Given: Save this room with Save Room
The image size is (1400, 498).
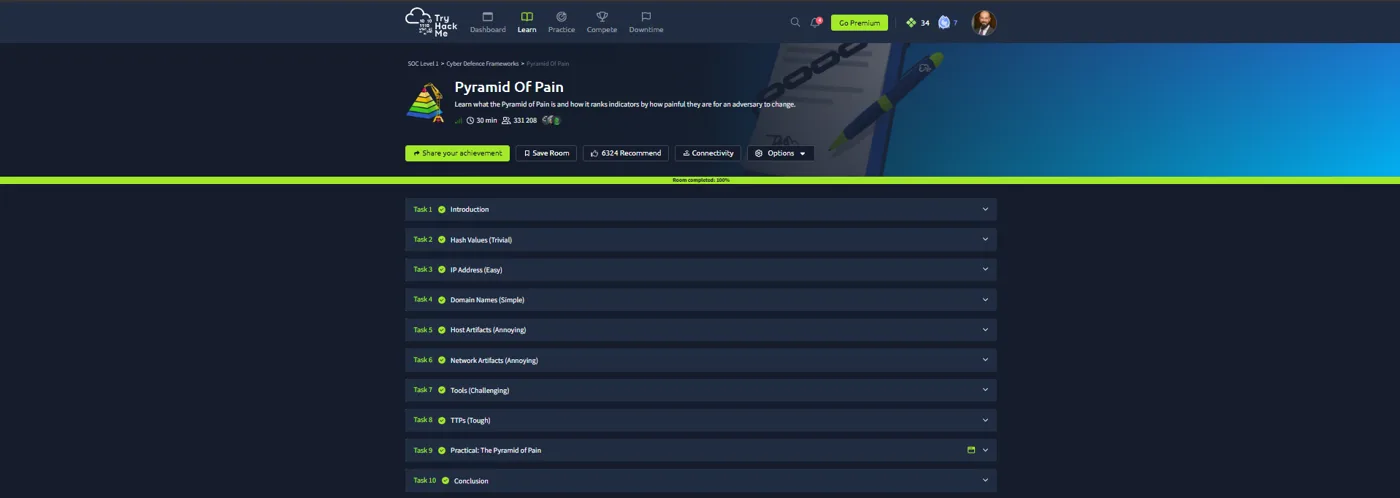Looking at the screenshot, I should coord(546,153).
